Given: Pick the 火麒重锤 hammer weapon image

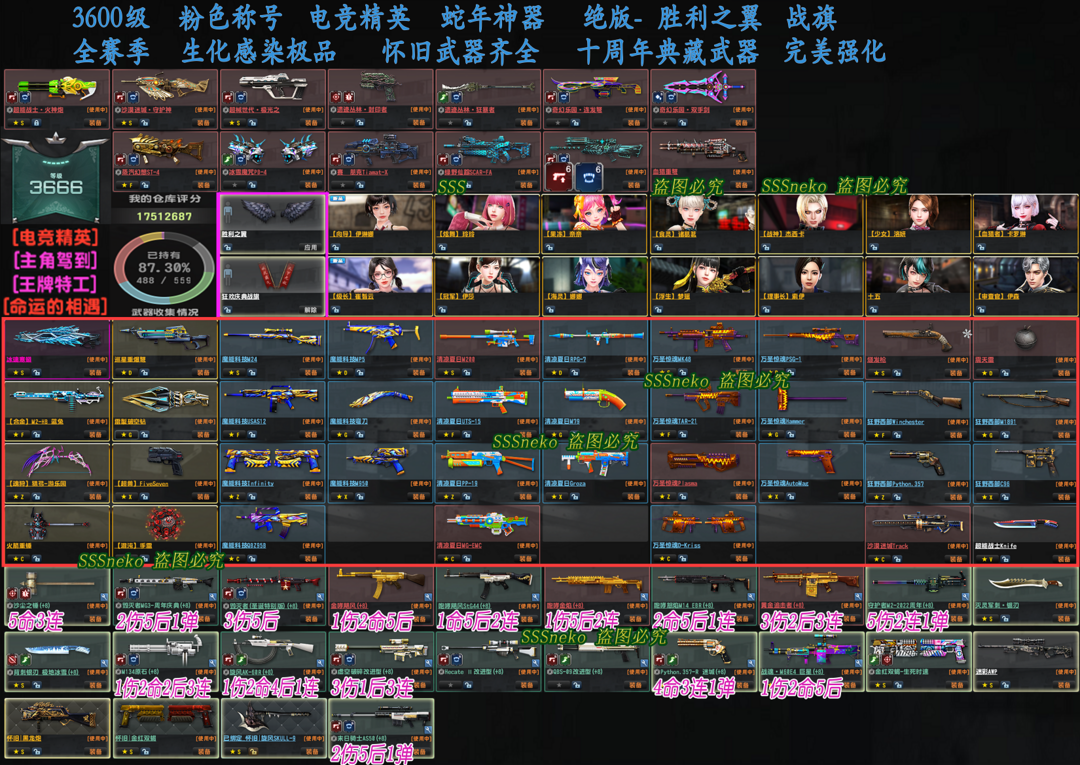Looking at the screenshot, I should click(56, 525).
